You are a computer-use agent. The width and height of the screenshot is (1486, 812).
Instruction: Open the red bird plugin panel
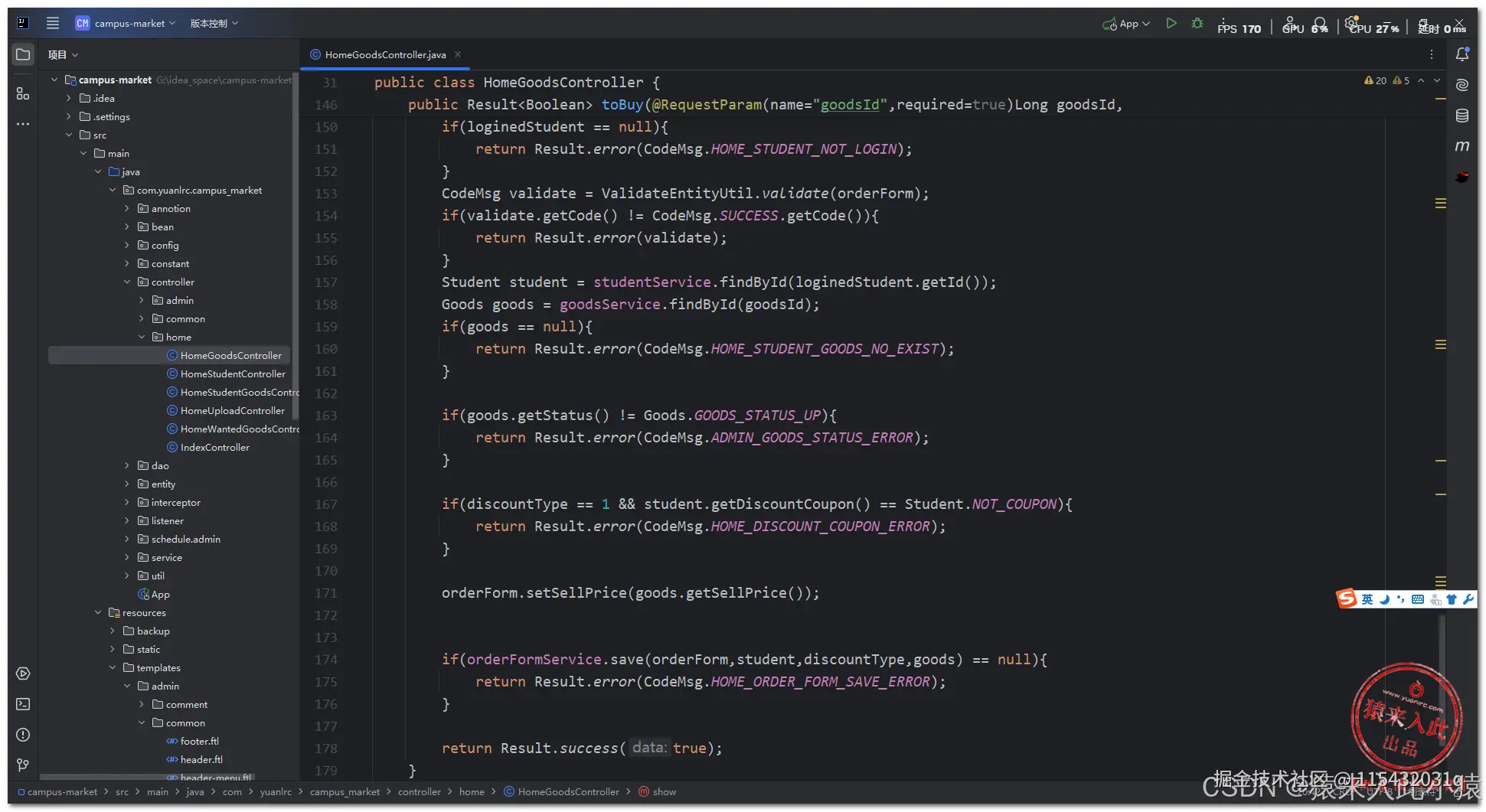pos(1462,177)
